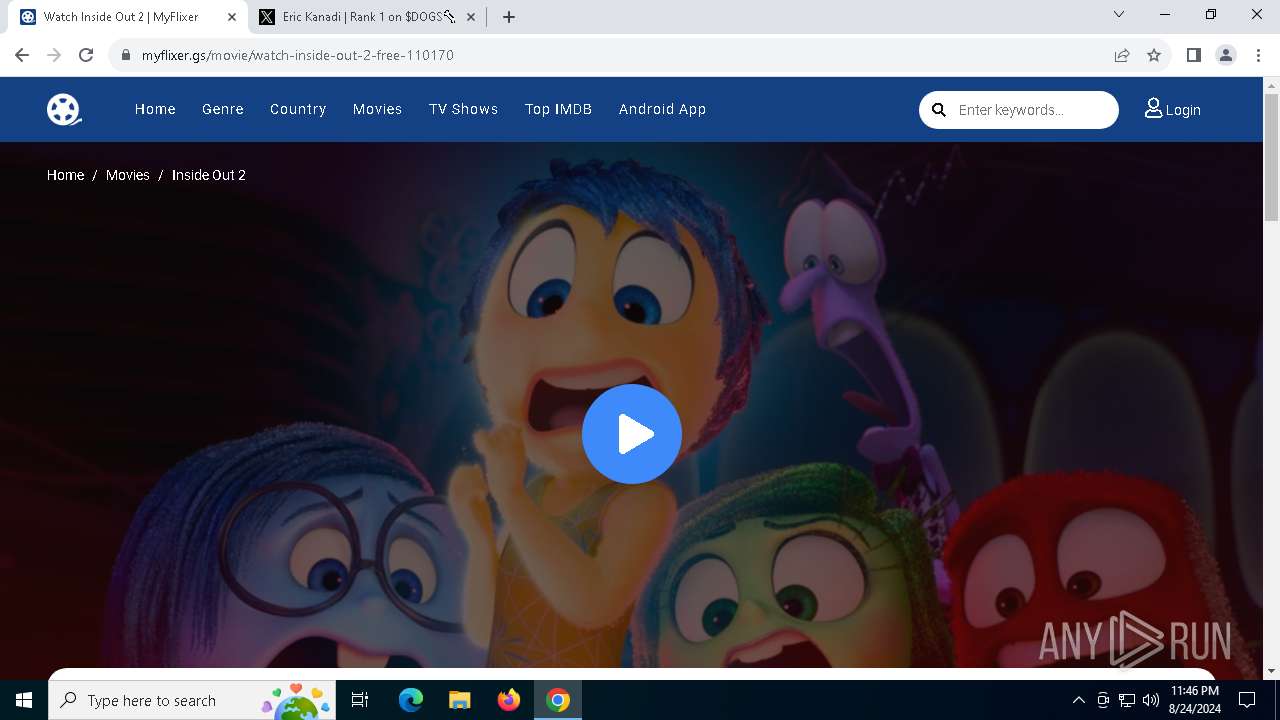This screenshot has width=1280, height=720.
Task: Open the Country menu
Action: tap(298, 109)
